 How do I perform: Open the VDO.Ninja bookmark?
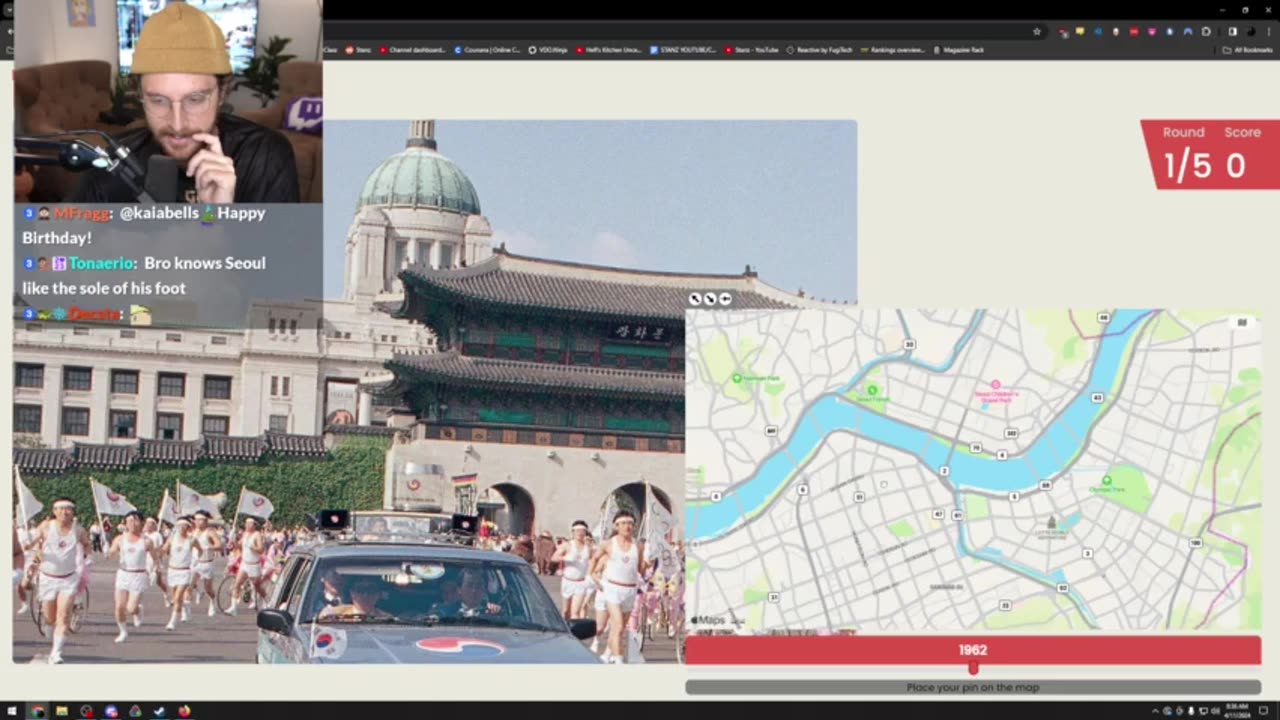[547, 49]
